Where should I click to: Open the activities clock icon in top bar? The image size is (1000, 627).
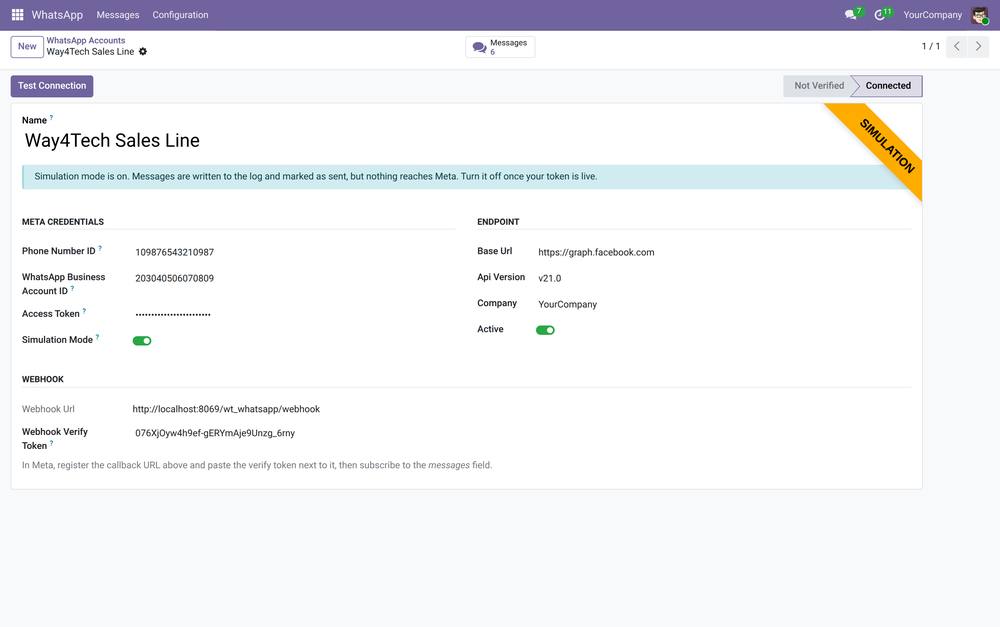(x=879, y=15)
